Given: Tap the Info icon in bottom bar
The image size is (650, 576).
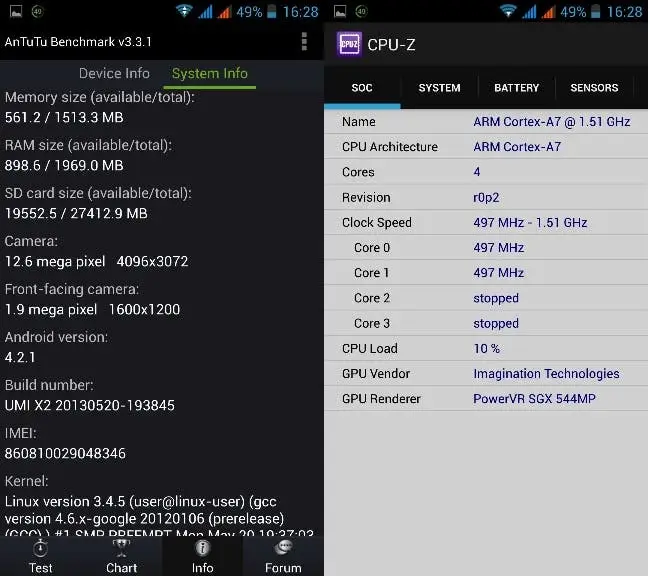Looking at the screenshot, I should [202, 548].
